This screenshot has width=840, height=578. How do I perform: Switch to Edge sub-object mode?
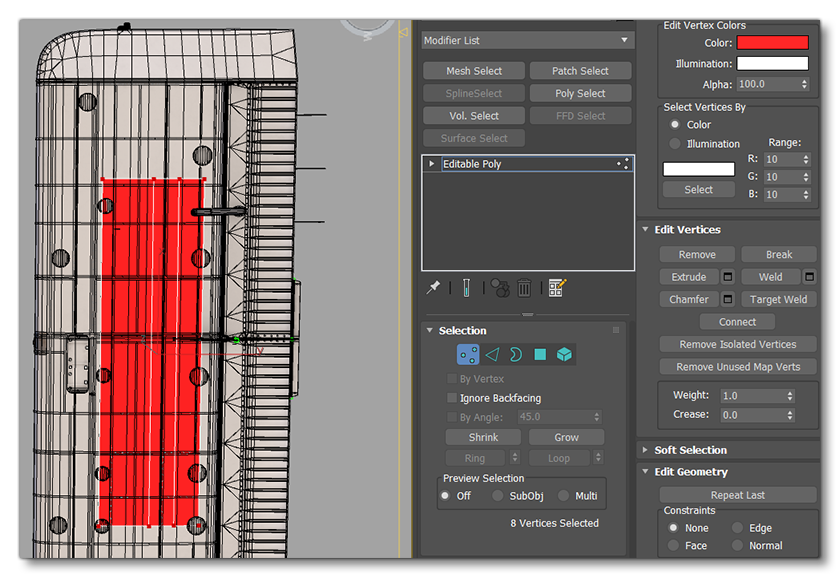pyautogui.click(x=494, y=353)
